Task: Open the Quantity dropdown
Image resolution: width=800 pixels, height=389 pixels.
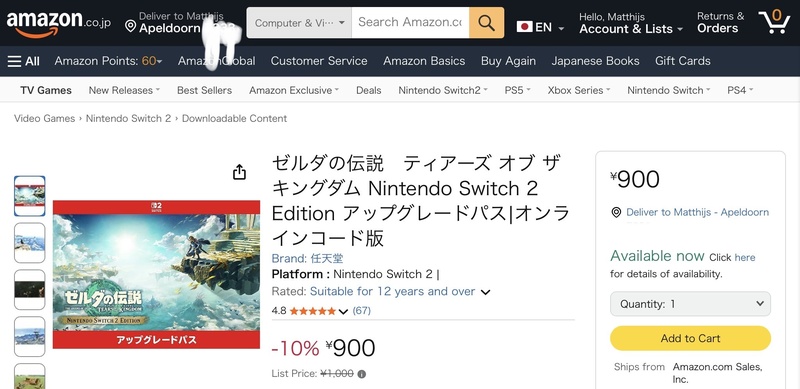Action: (x=690, y=304)
